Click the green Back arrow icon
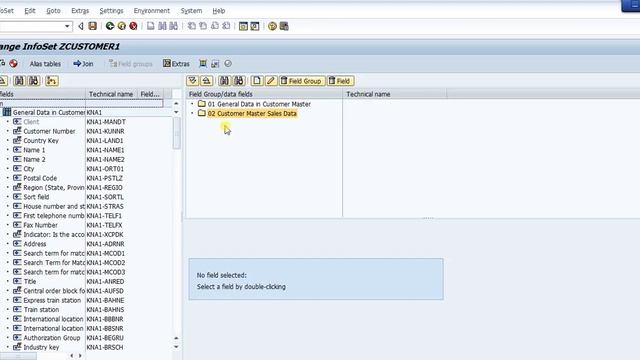 point(110,26)
